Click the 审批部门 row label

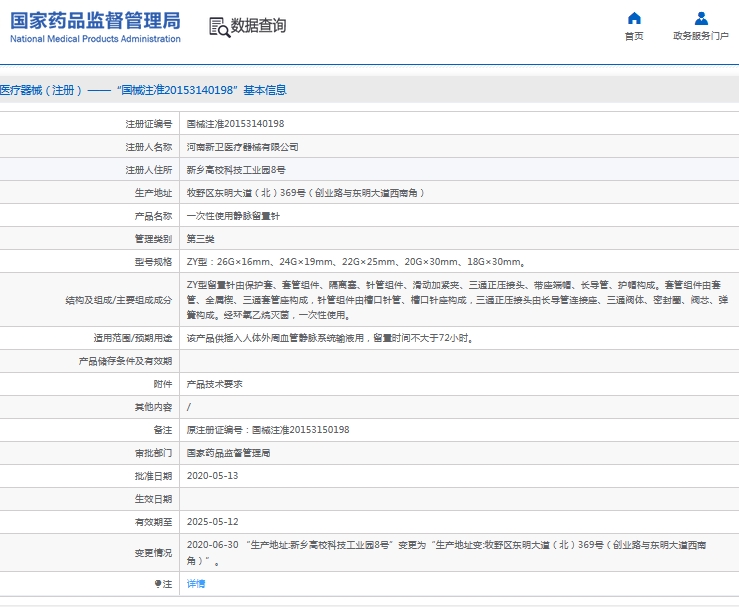point(153,453)
